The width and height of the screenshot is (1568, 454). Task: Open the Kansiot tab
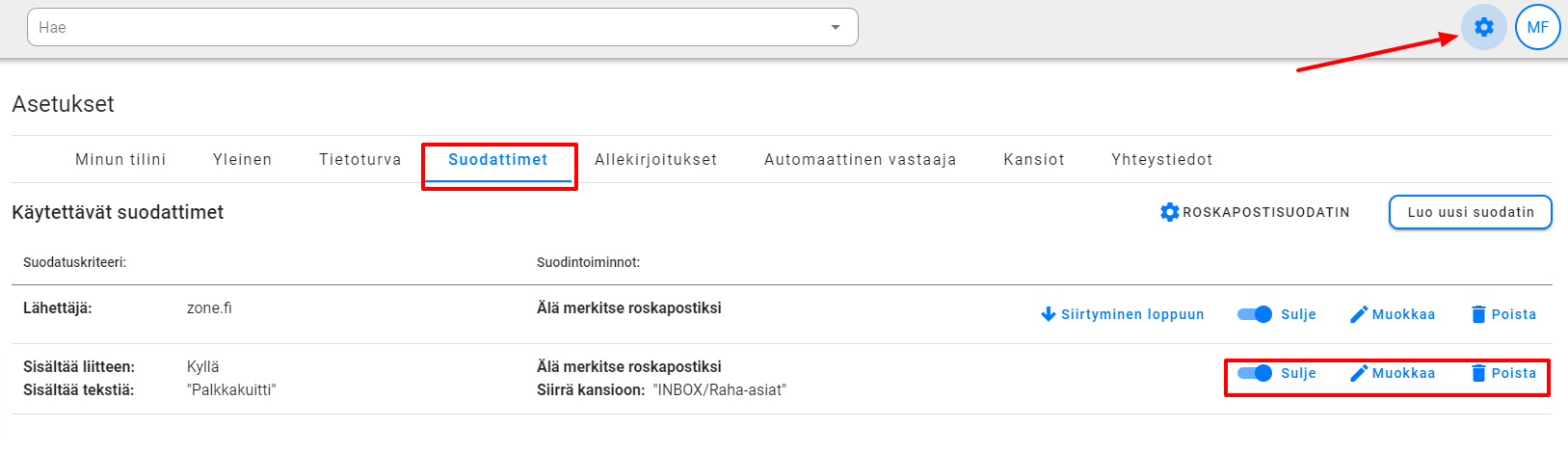point(1033,160)
